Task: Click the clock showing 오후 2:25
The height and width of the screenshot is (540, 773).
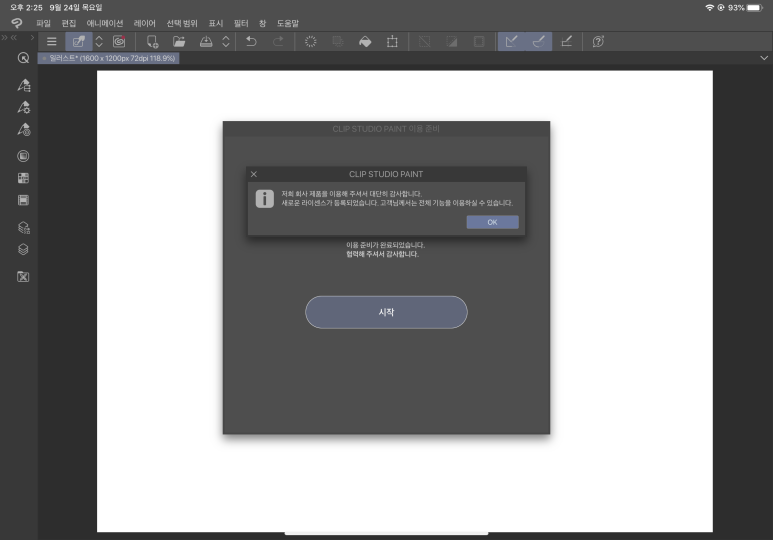Action: [x=26, y=7]
